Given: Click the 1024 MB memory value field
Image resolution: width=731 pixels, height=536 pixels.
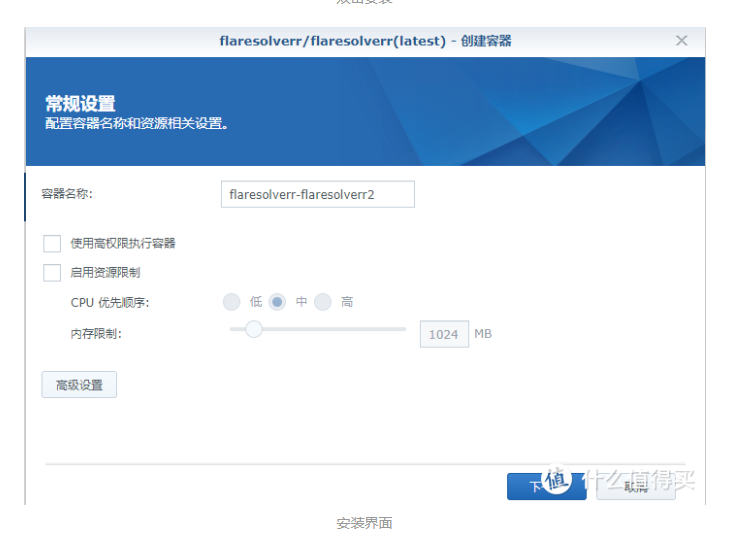Looking at the screenshot, I should [444, 334].
